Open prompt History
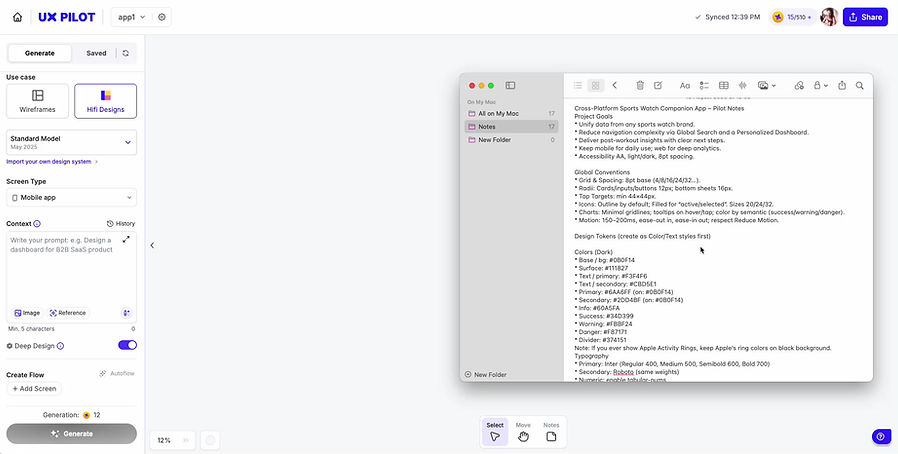Viewport: 898px width, 454px height. pyautogui.click(x=121, y=224)
